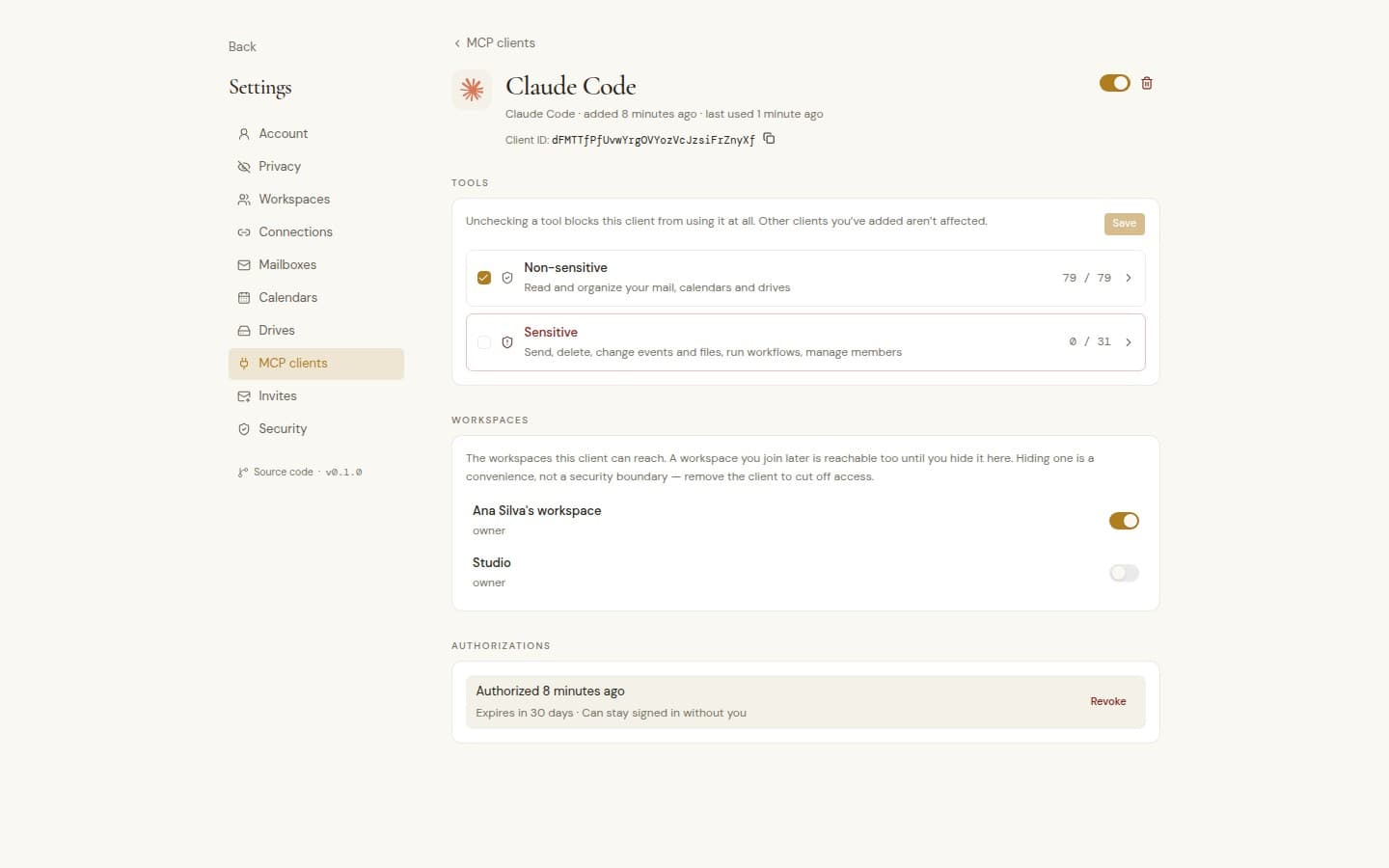Enable the Studio workspace toggle
Image resolution: width=1389 pixels, height=868 pixels.
coord(1124,573)
